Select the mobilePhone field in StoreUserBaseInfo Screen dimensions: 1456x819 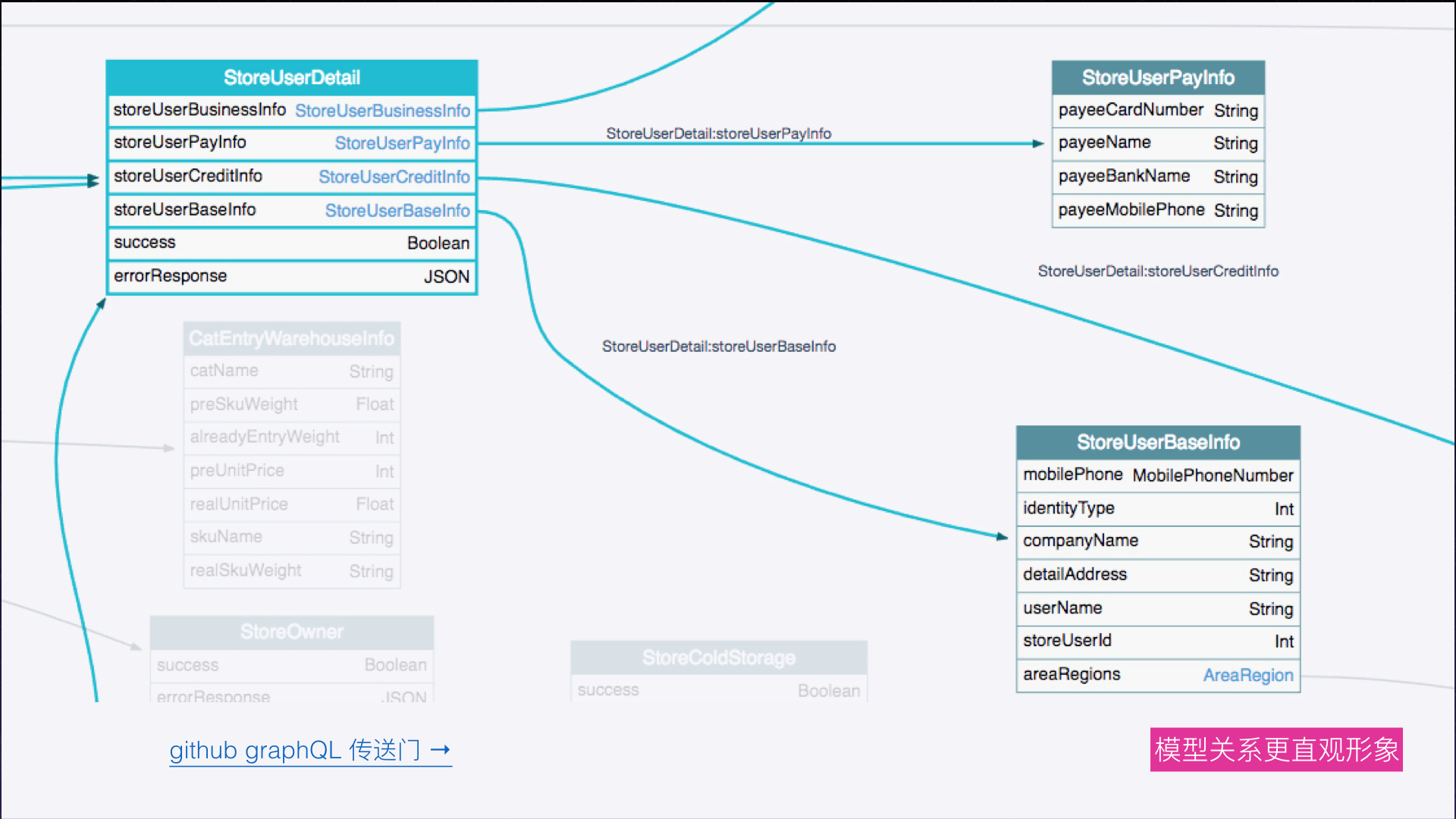(x=1072, y=475)
